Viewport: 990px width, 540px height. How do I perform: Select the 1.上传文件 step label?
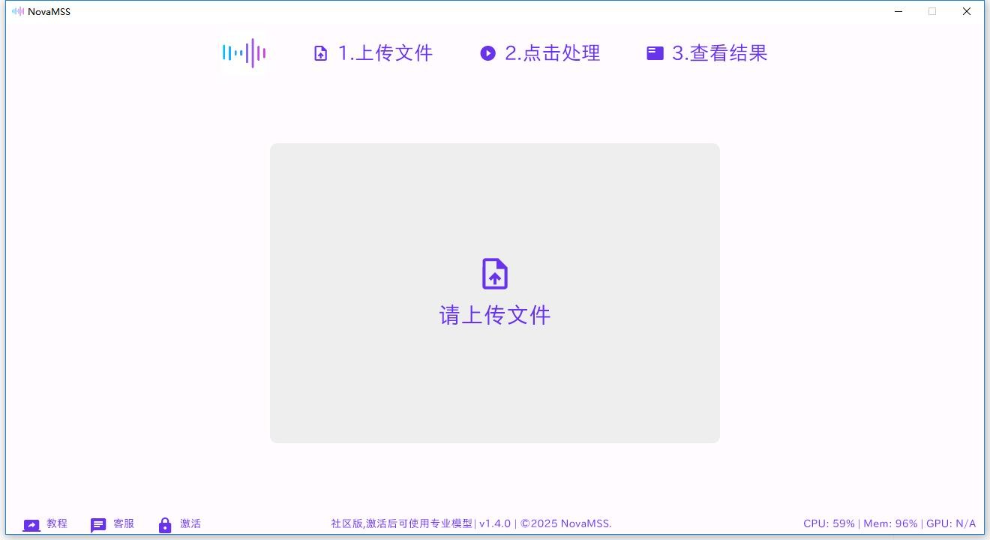(x=385, y=54)
